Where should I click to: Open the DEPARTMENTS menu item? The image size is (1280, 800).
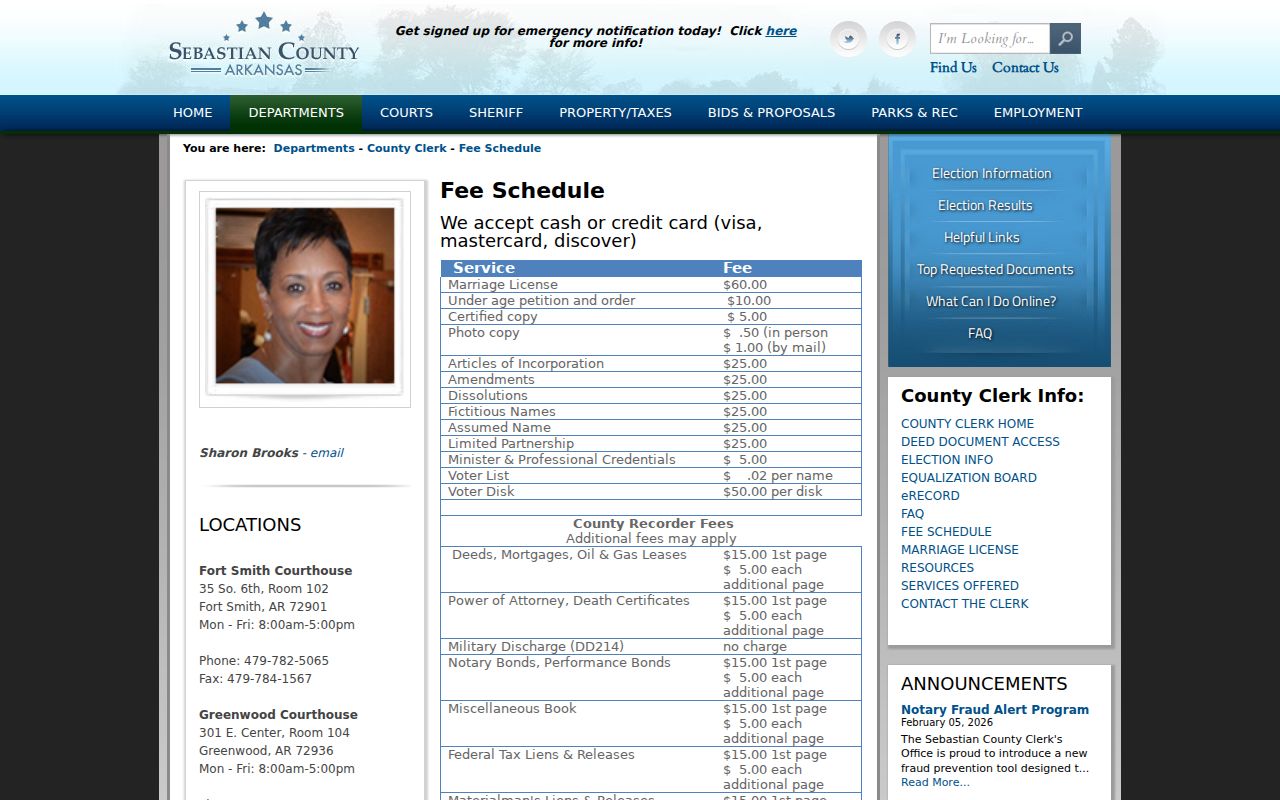tap(296, 113)
